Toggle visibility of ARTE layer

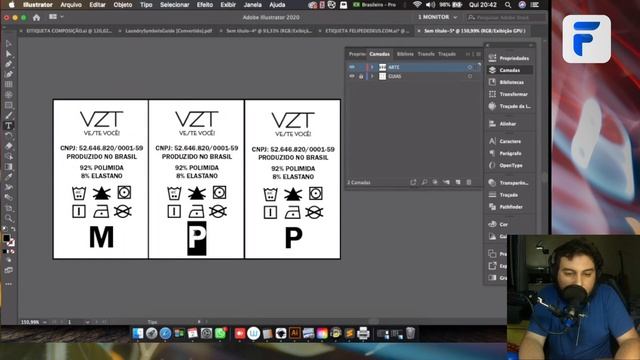351,67
